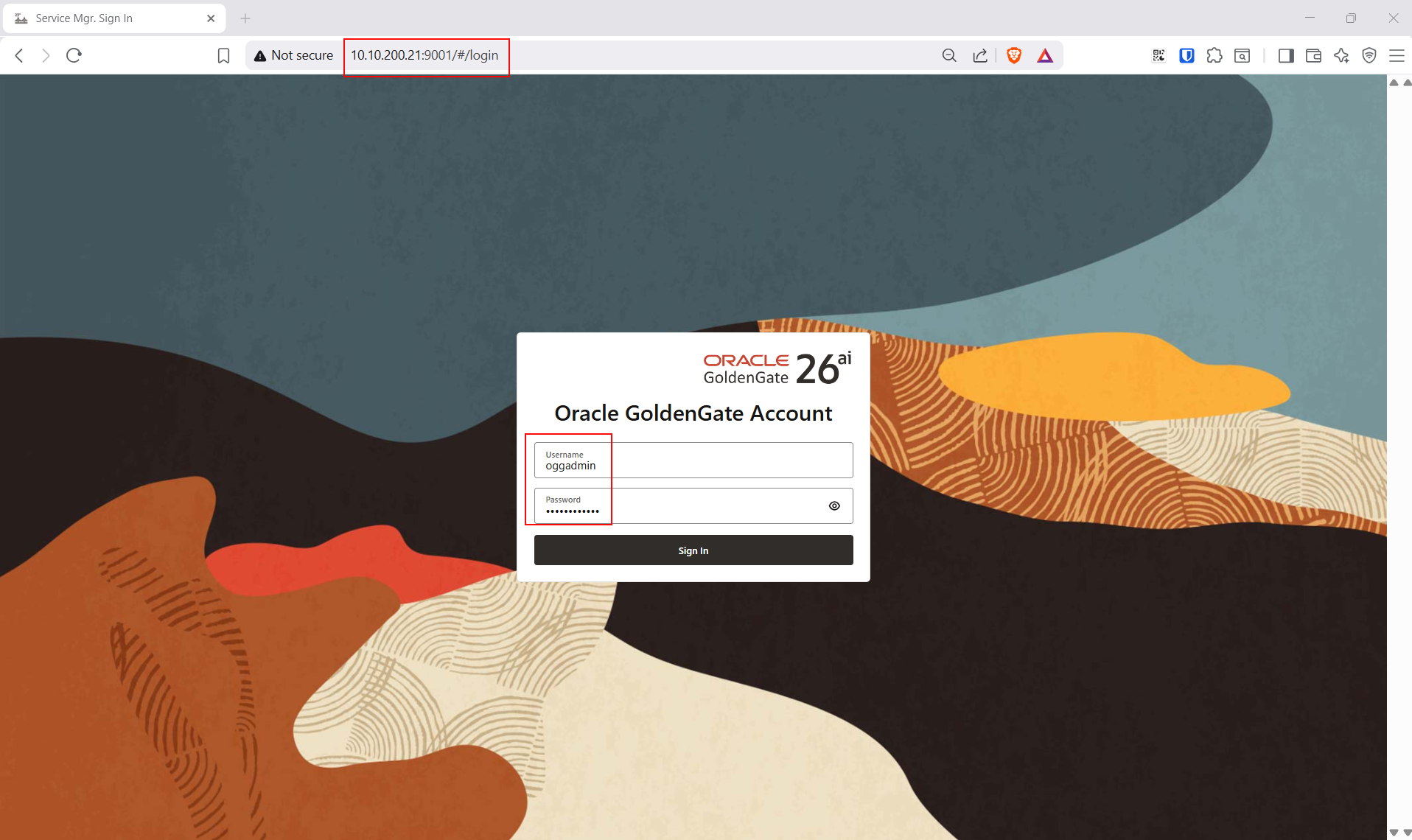Focus the Username input field
Viewport: 1412px width, 840px height.
click(x=693, y=461)
